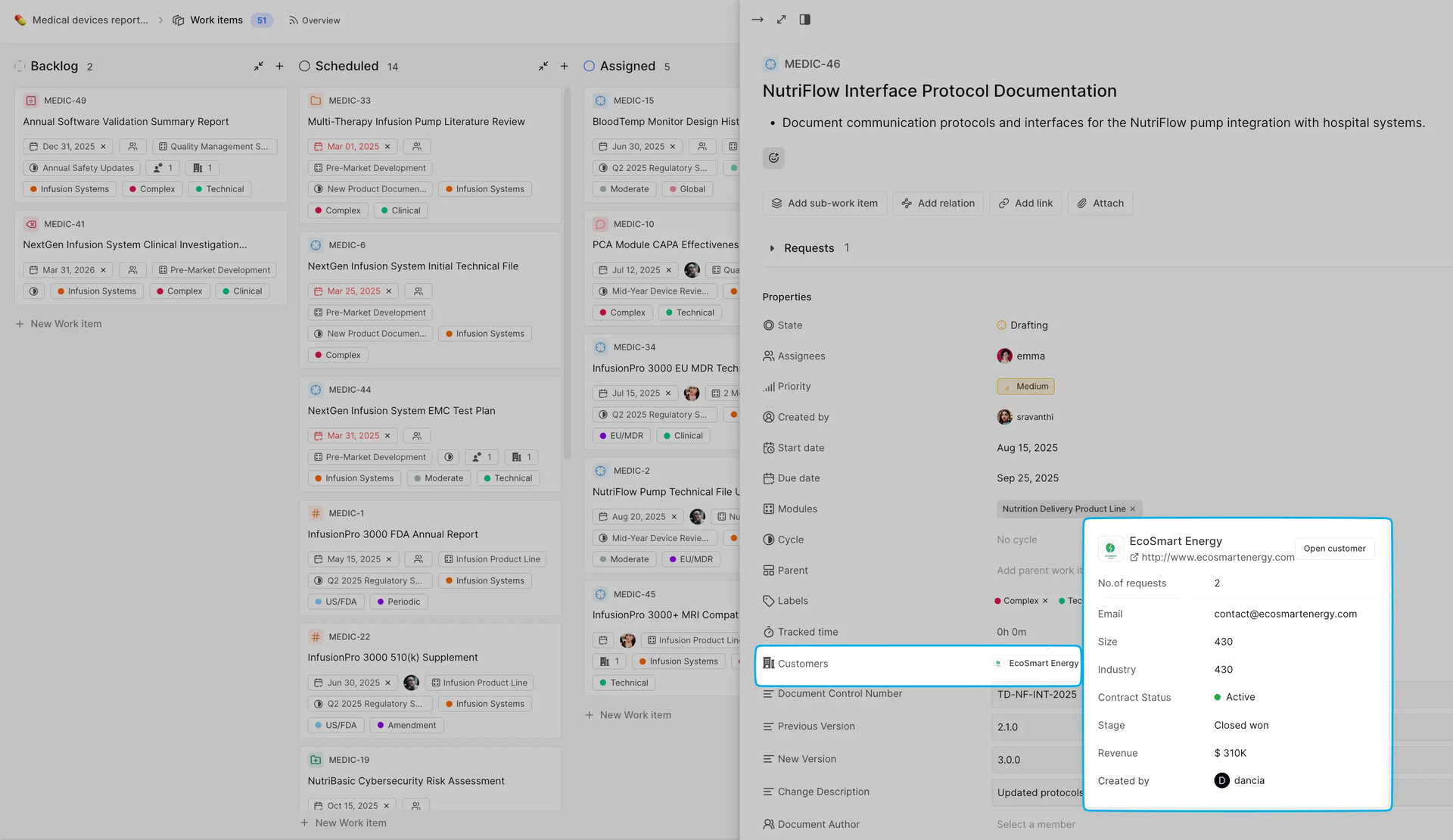Viewport: 1453px width, 840px height.
Task: Click the Attach button
Action: tap(1100, 204)
